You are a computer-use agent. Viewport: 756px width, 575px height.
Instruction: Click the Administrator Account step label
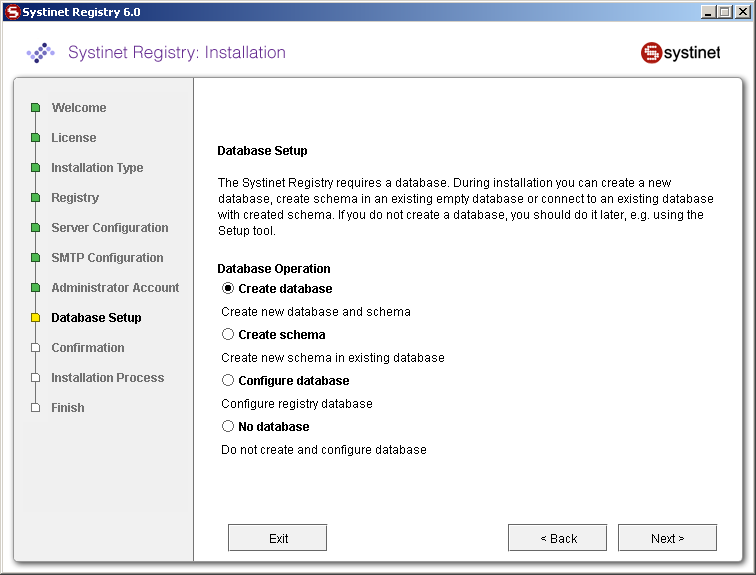pos(115,288)
